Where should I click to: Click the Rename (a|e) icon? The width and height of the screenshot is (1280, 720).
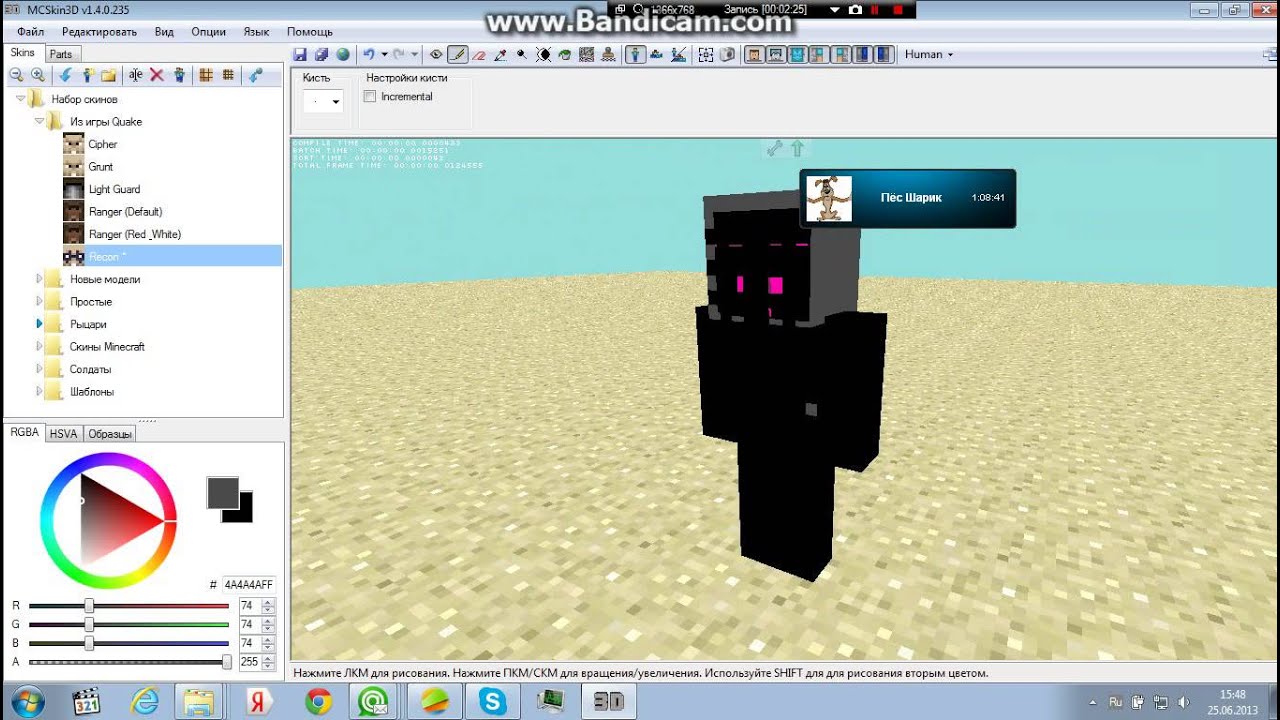(136, 75)
